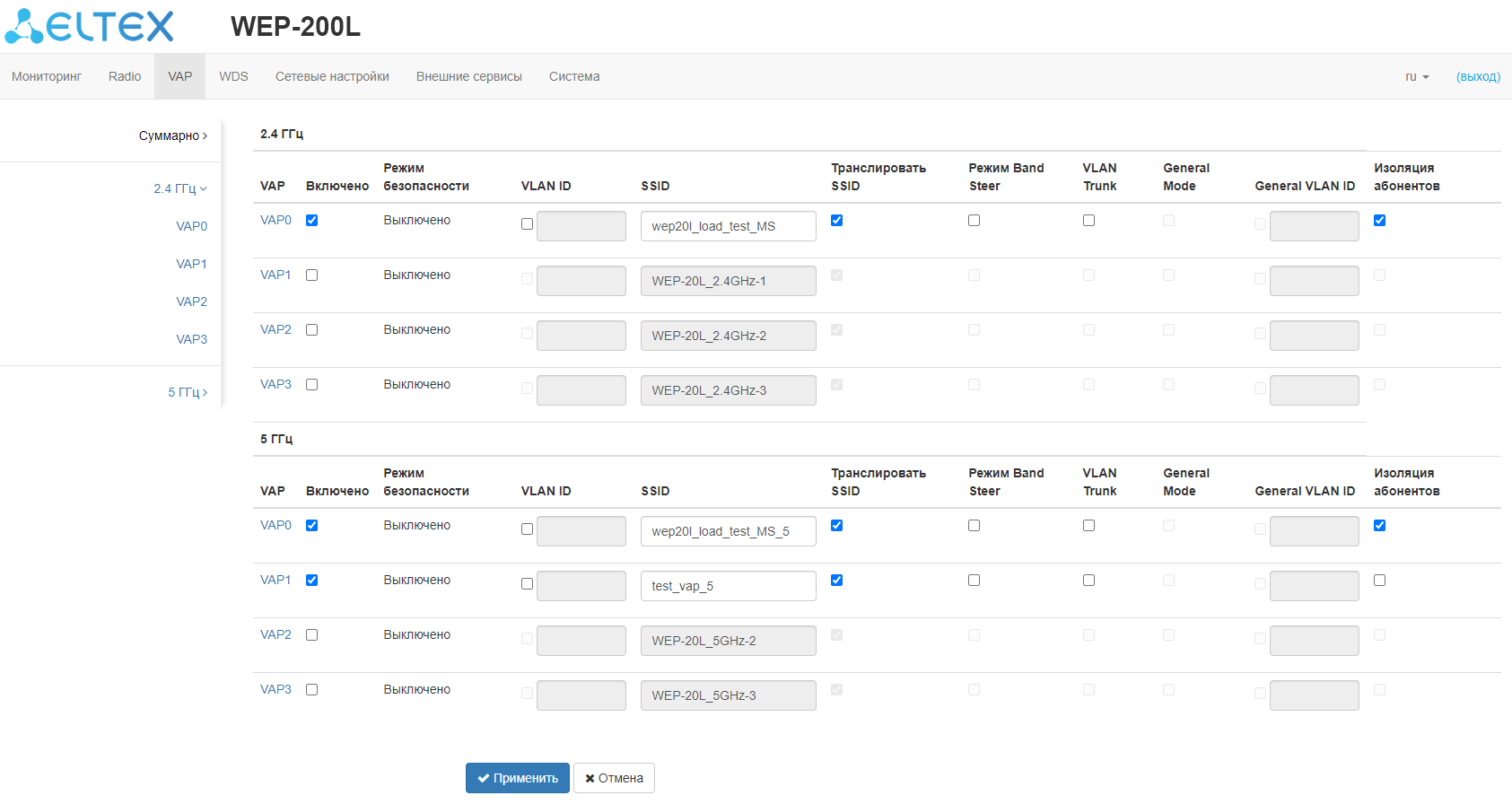This screenshot has width=1512, height=804.
Task: Expand the 5 ГГц sidebar section
Action: (188, 392)
